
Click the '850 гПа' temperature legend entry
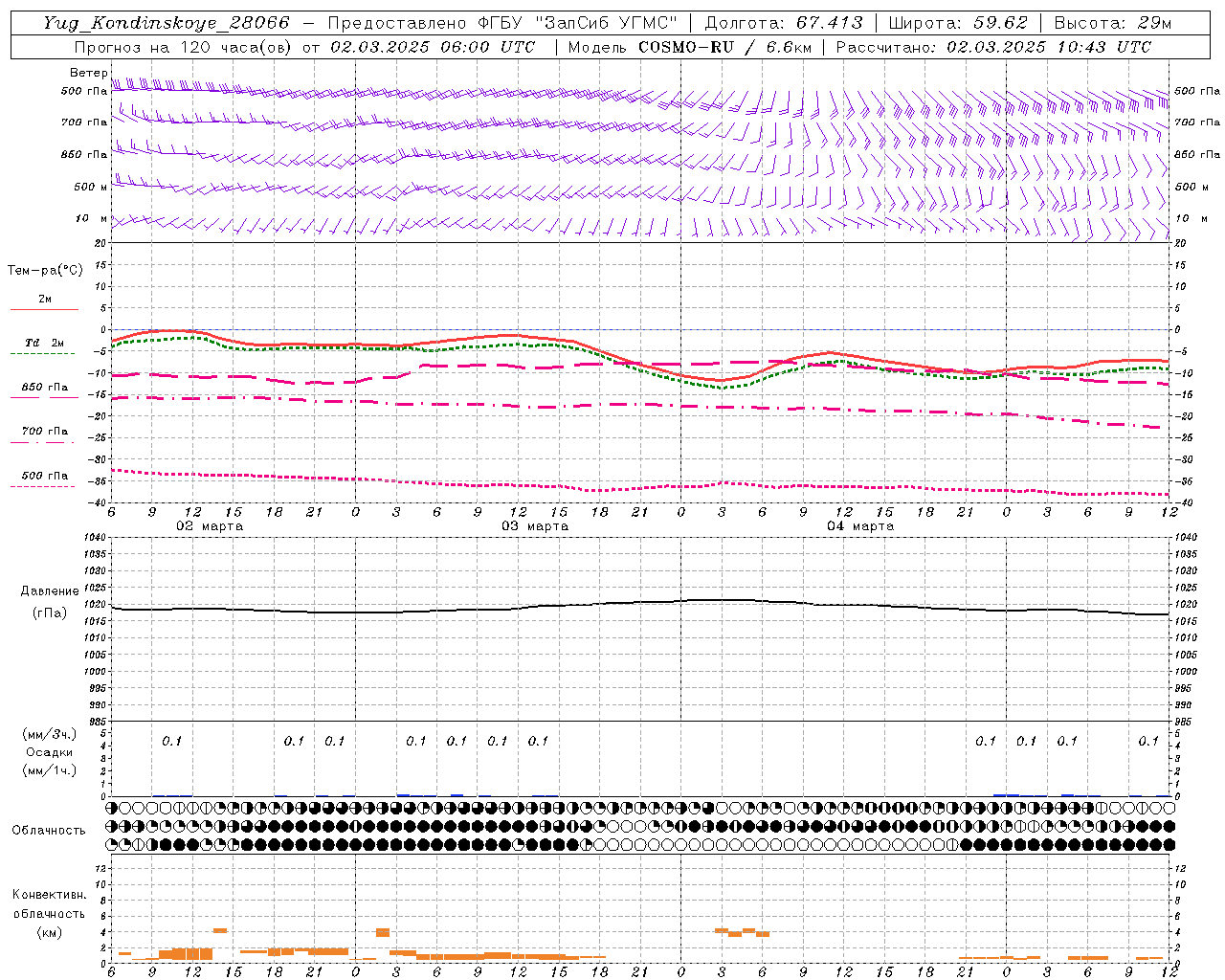click(45, 388)
